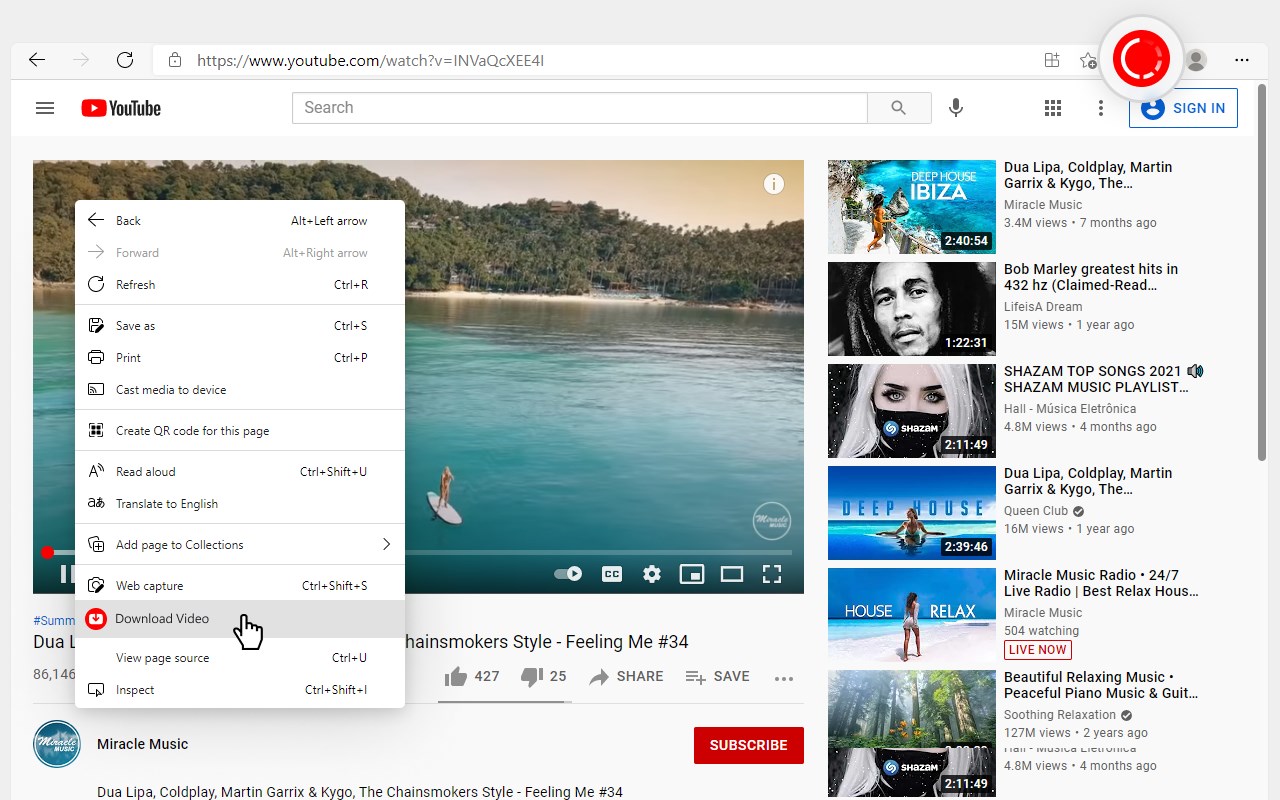
Task: Click the SAVE to playlist button
Action: coord(717,677)
